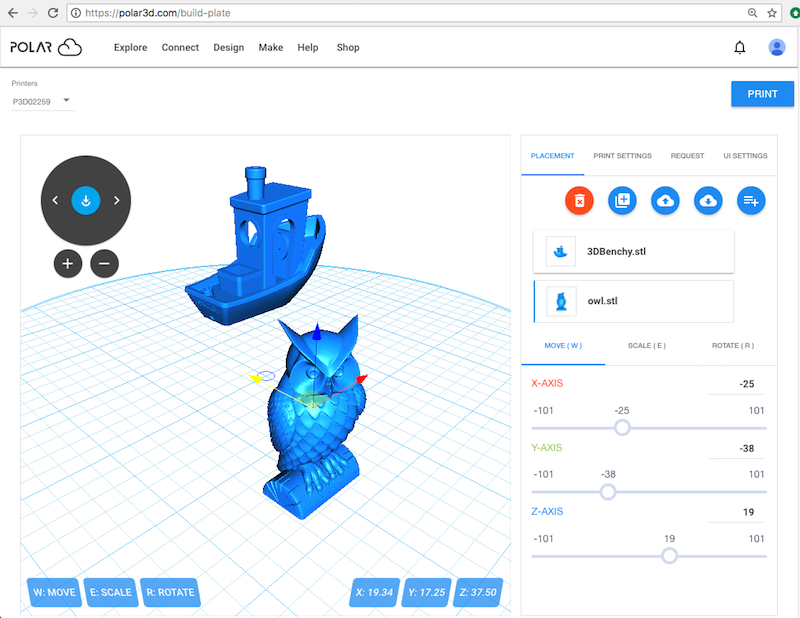This screenshot has height=618, width=800.
Task: Click the add-to-list icon
Action: click(751, 201)
